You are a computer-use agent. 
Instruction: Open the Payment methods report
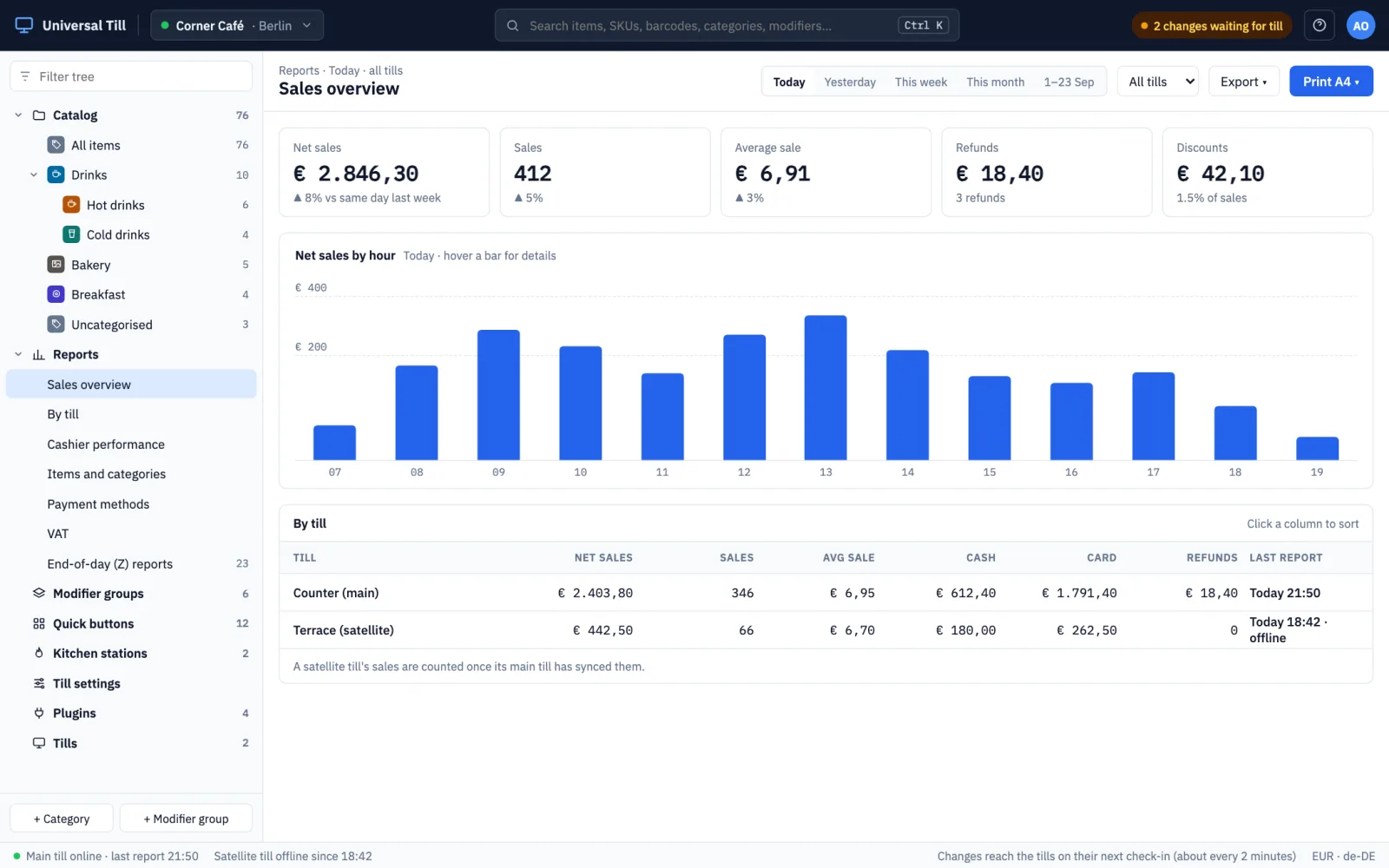click(131, 504)
